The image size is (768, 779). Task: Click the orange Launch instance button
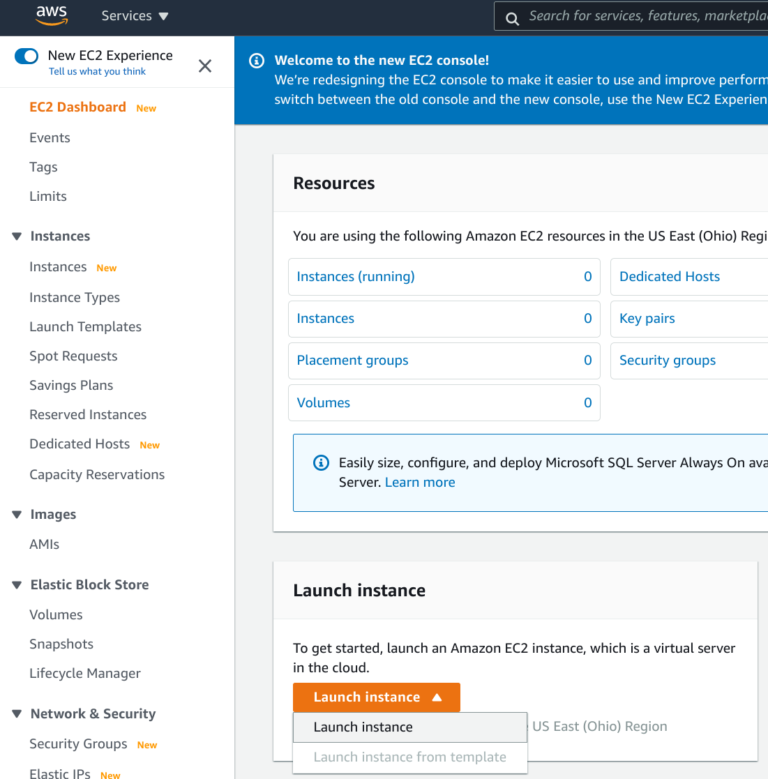[376, 697]
